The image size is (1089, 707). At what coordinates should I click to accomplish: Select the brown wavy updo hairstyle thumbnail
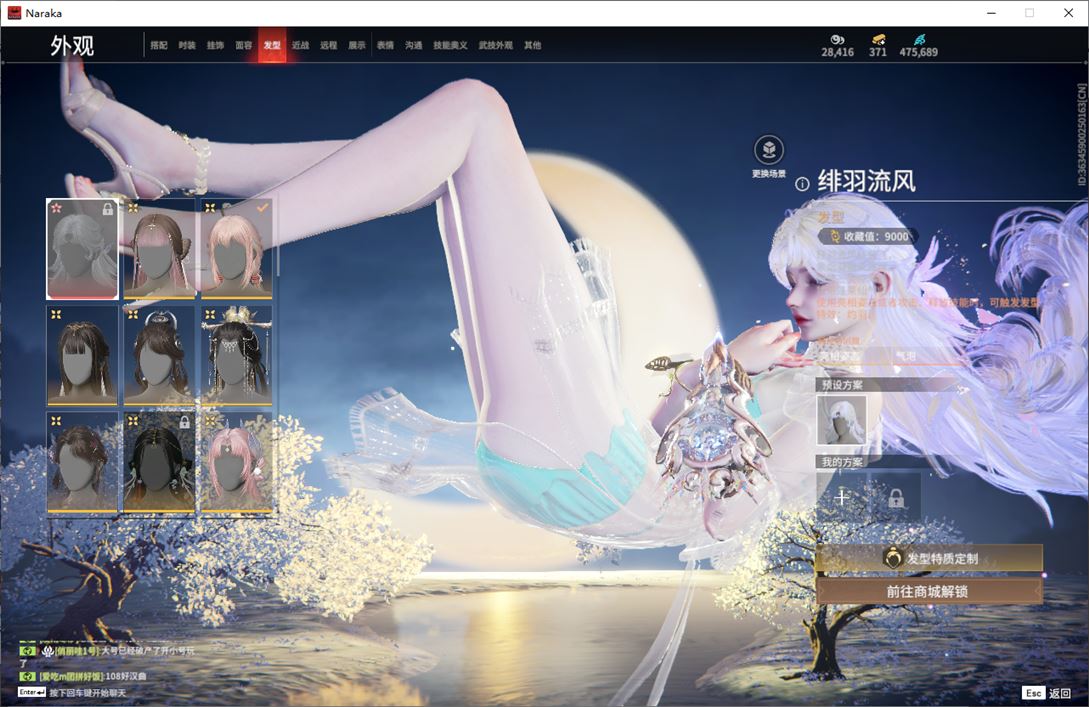point(82,462)
